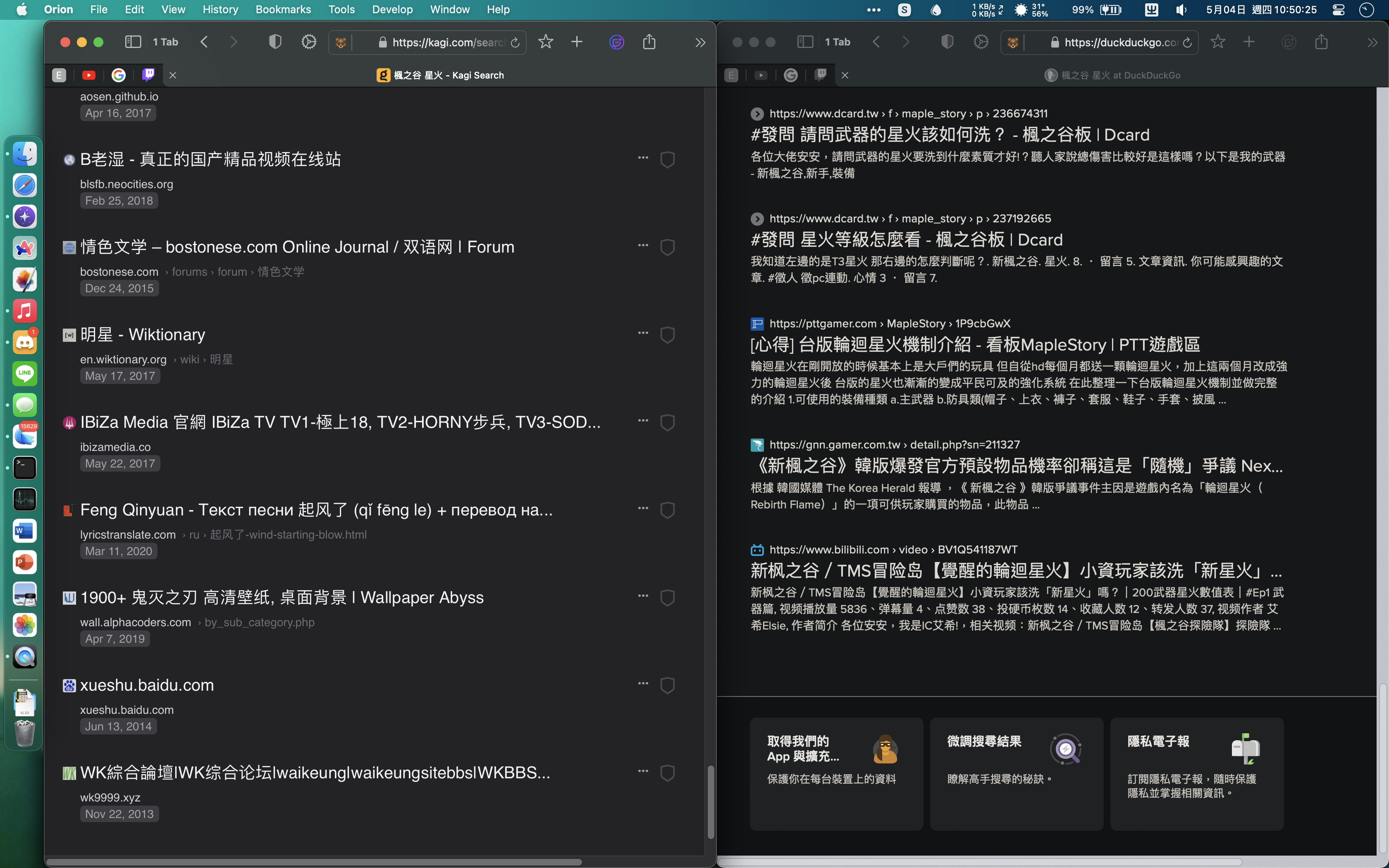Reload the Kagi search page
This screenshot has width=1389, height=868.
[x=515, y=43]
